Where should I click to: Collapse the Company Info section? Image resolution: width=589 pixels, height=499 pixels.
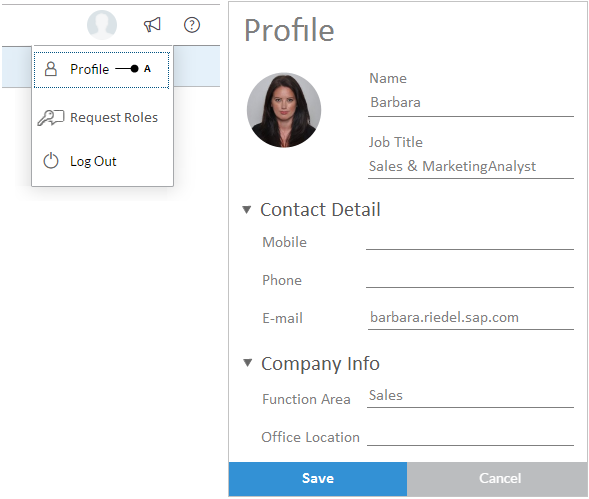pyautogui.click(x=247, y=363)
